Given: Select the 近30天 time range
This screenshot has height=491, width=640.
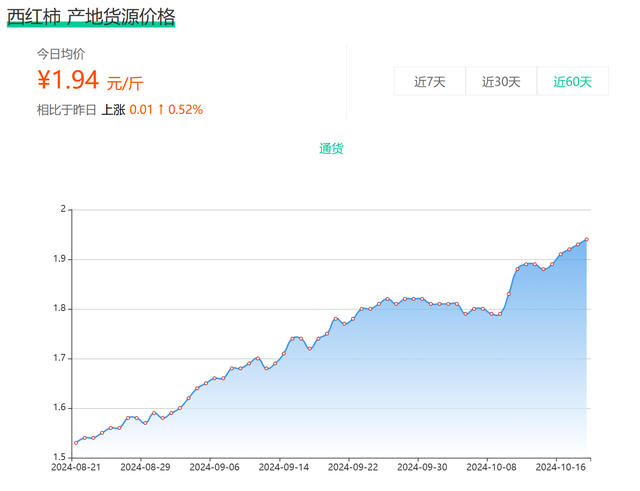Looking at the screenshot, I should (501, 81).
